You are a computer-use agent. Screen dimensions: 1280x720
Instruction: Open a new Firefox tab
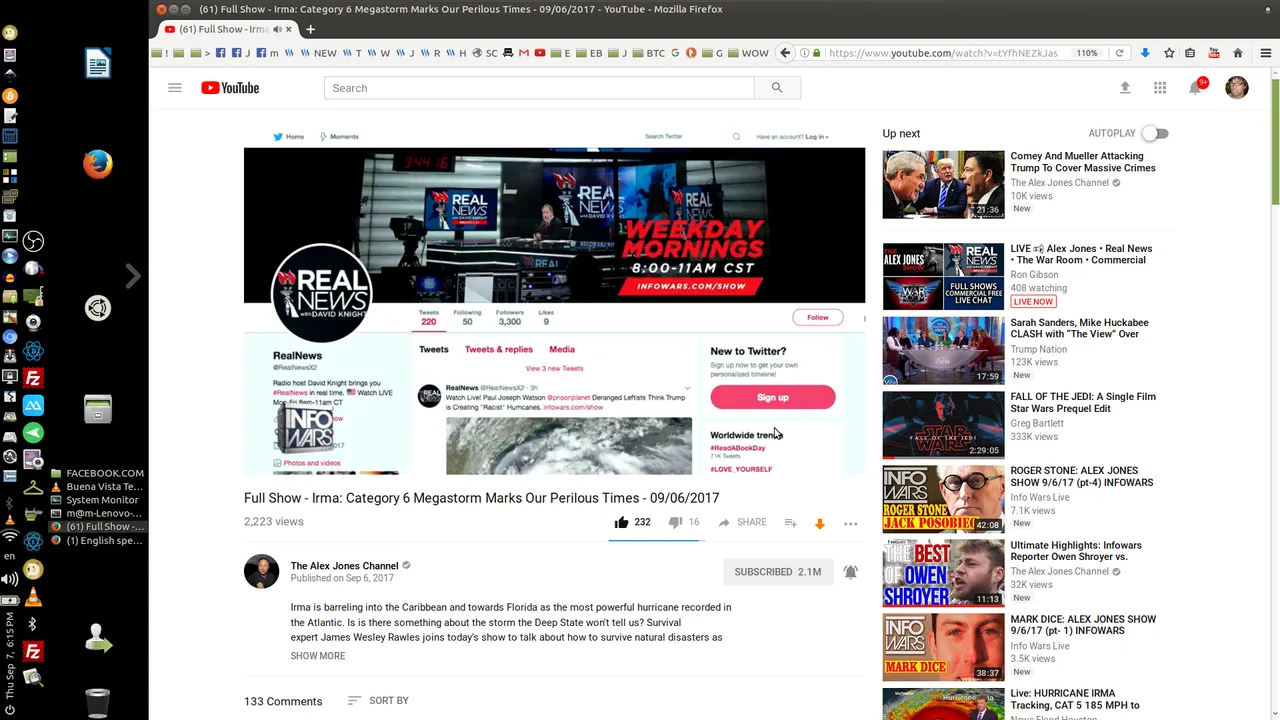click(310, 29)
